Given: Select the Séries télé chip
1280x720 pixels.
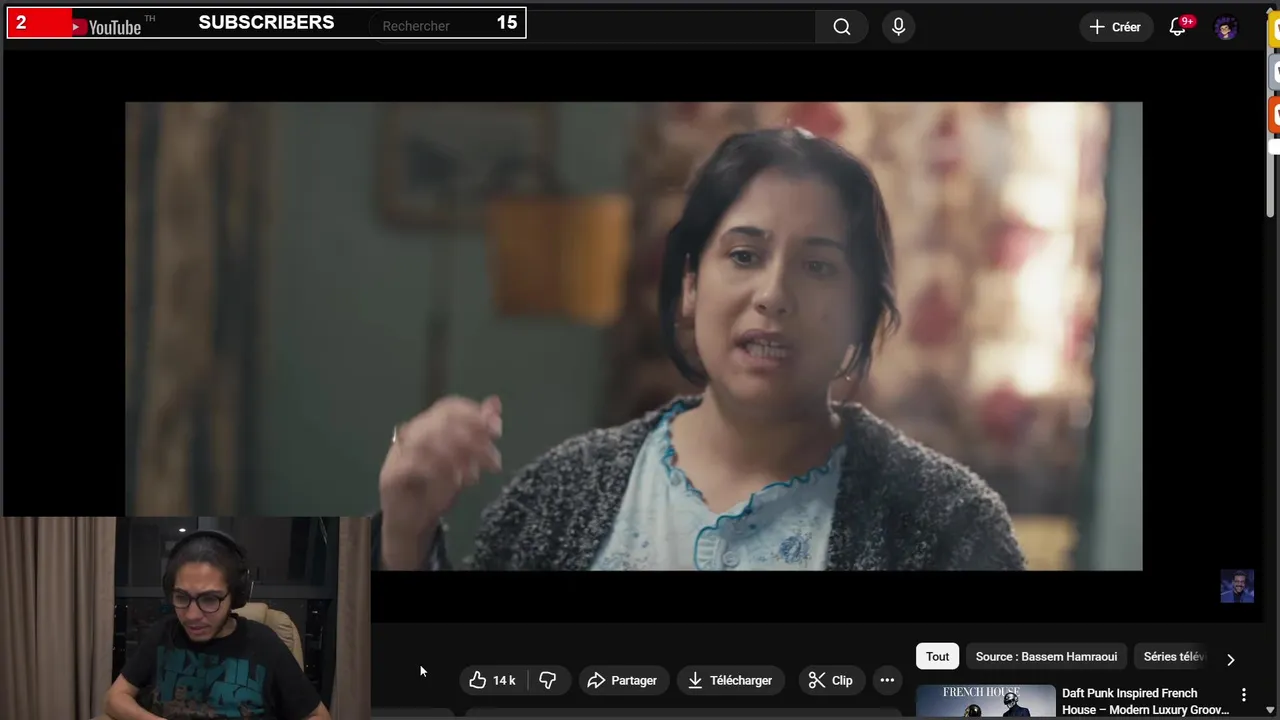Looking at the screenshot, I should [1174, 657].
